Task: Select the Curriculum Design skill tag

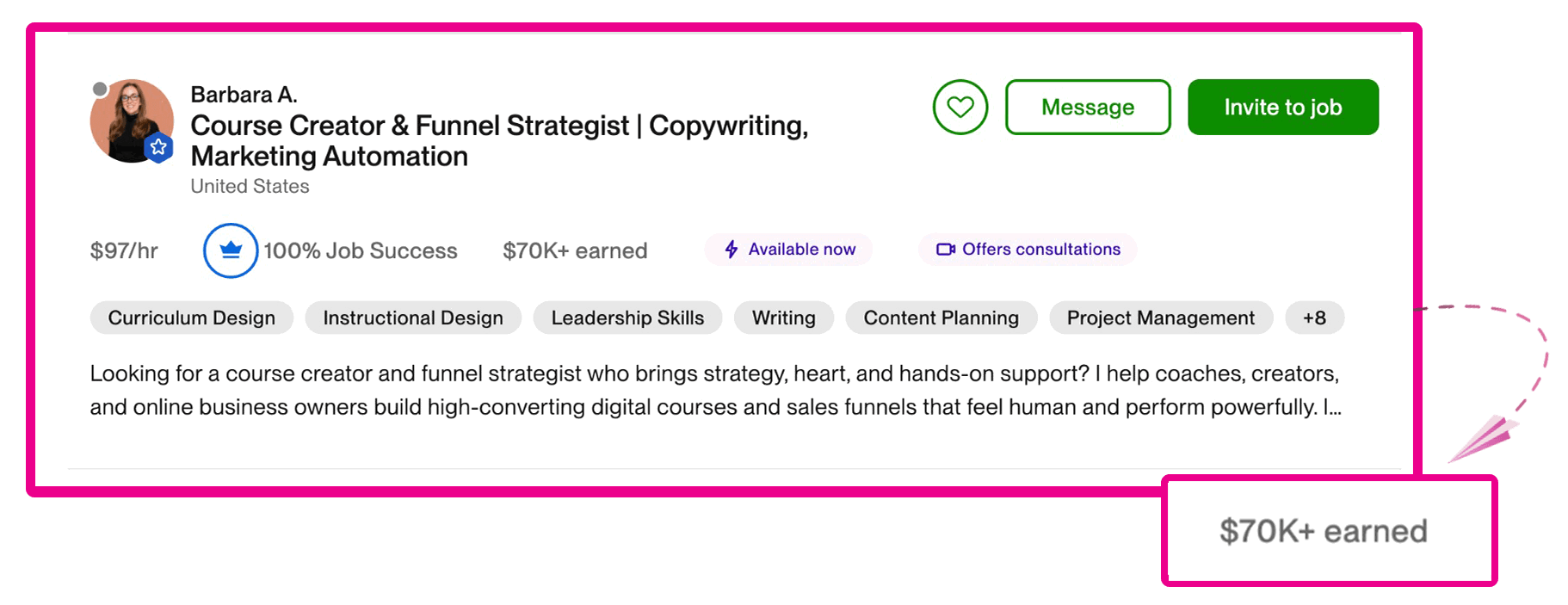Action: [192, 318]
